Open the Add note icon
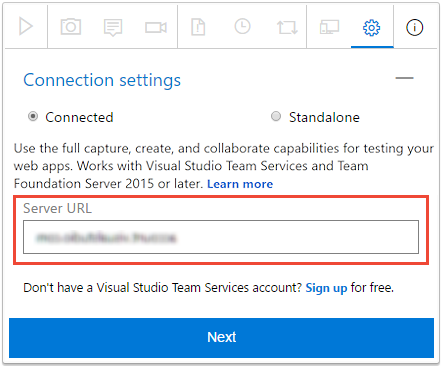 point(113,27)
